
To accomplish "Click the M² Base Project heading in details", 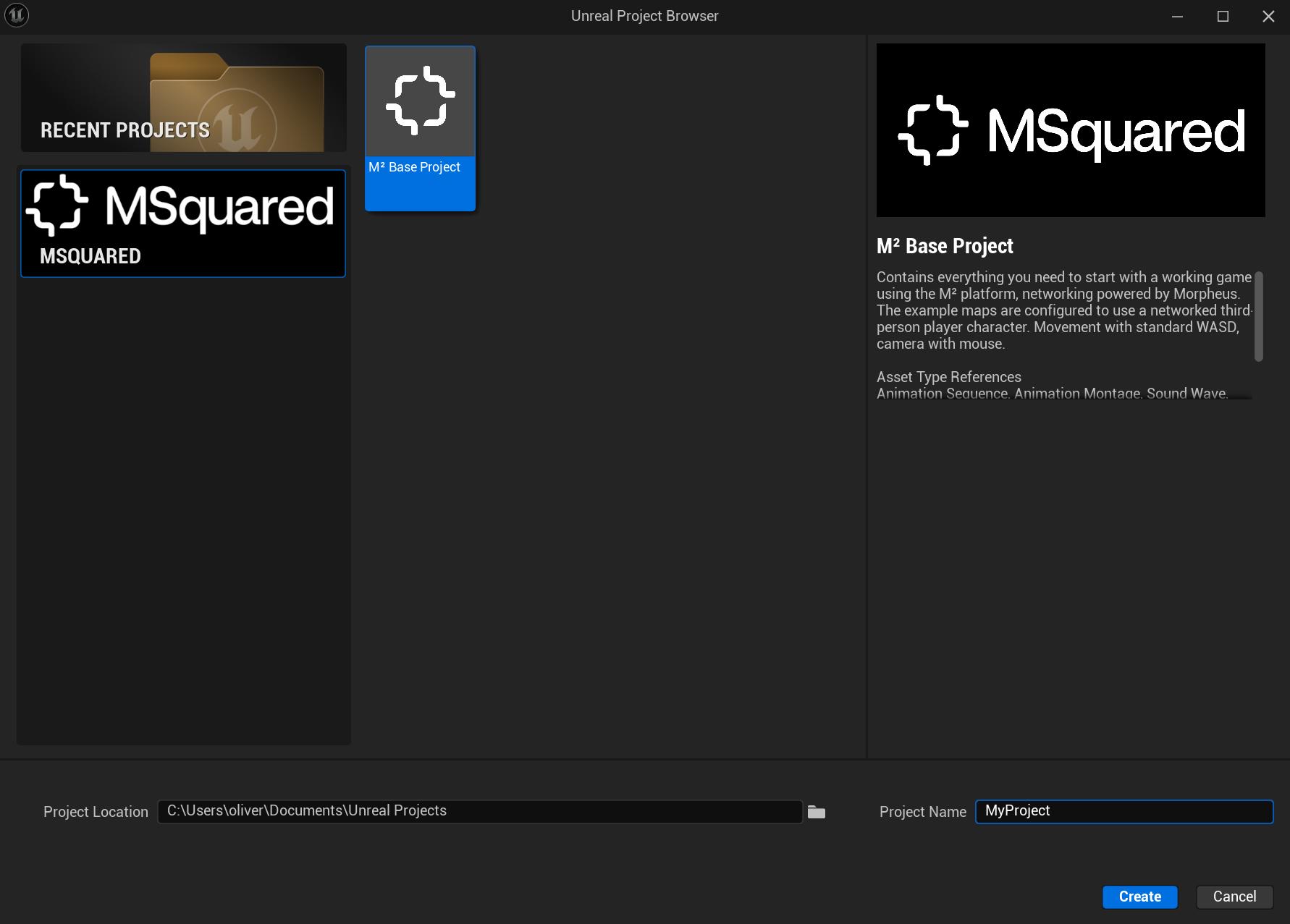I will point(944,246).
